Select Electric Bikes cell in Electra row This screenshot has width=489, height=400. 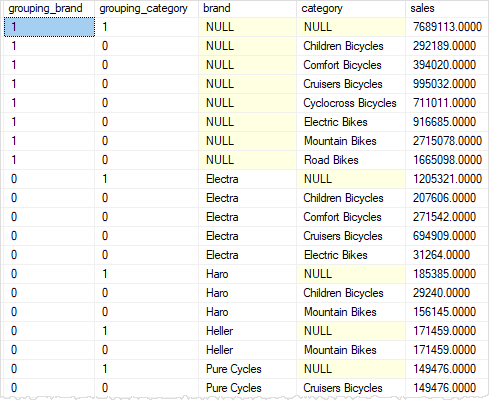pos(351,255)
